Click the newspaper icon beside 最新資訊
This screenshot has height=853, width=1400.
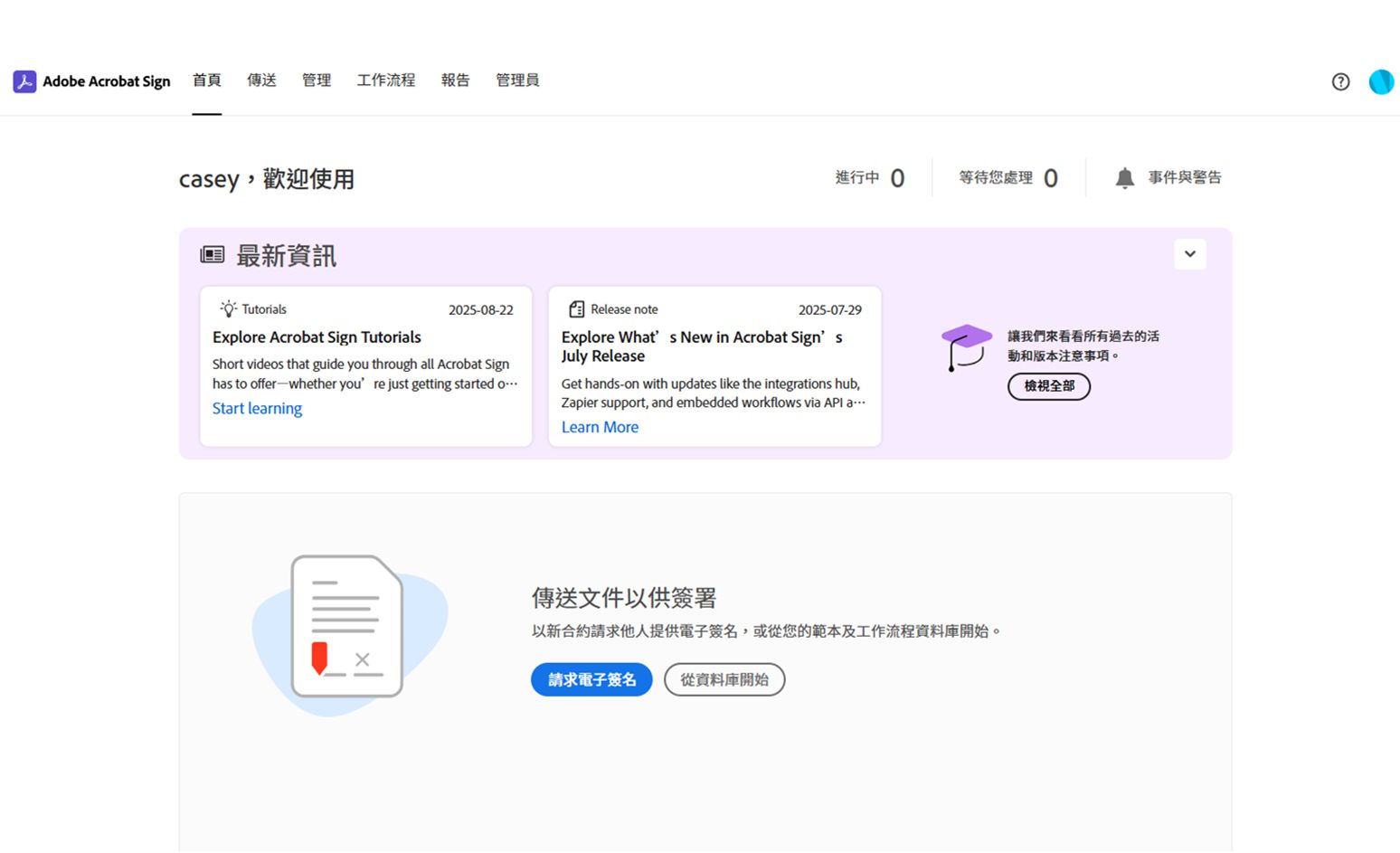click(x=213, y=255)
